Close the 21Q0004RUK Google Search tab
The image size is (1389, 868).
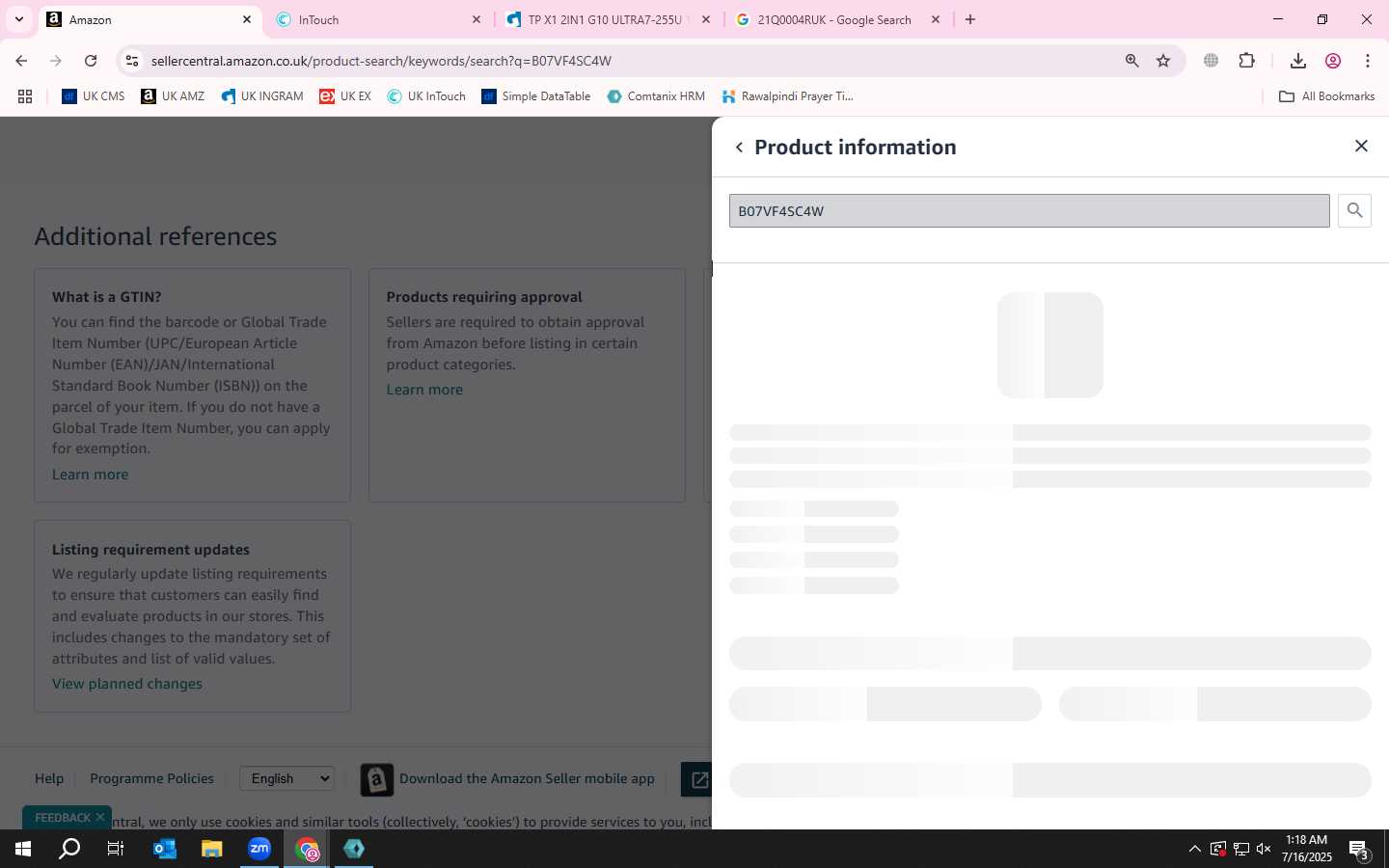point(935,19)
